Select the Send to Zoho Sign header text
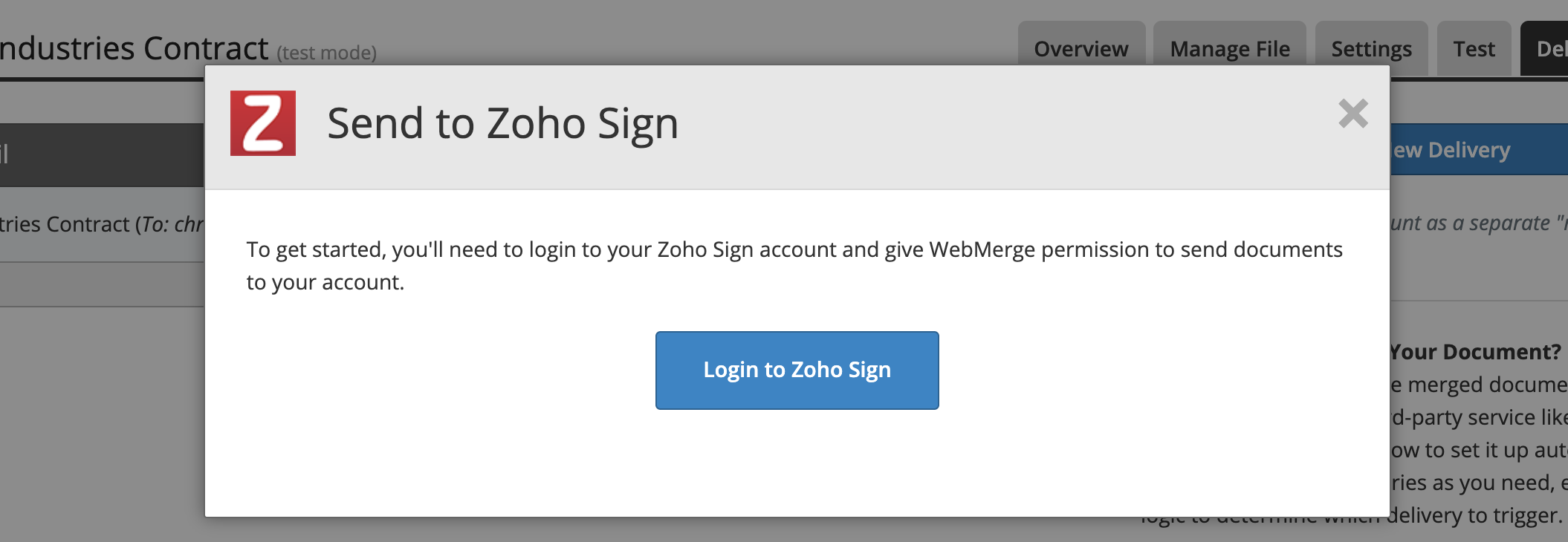 tap(502, 125)
